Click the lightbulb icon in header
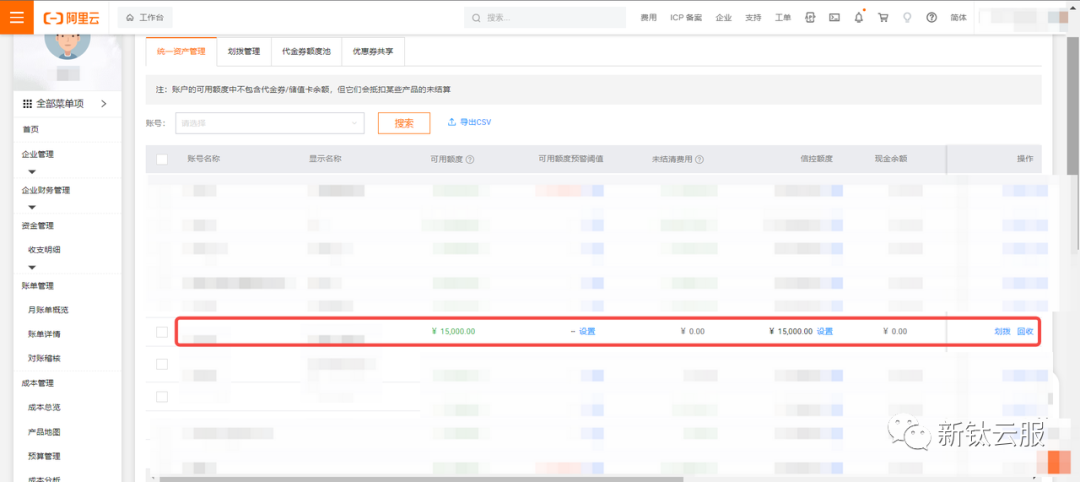The width and height of the screenshot is (1080, 482). [x=907, y=17]
